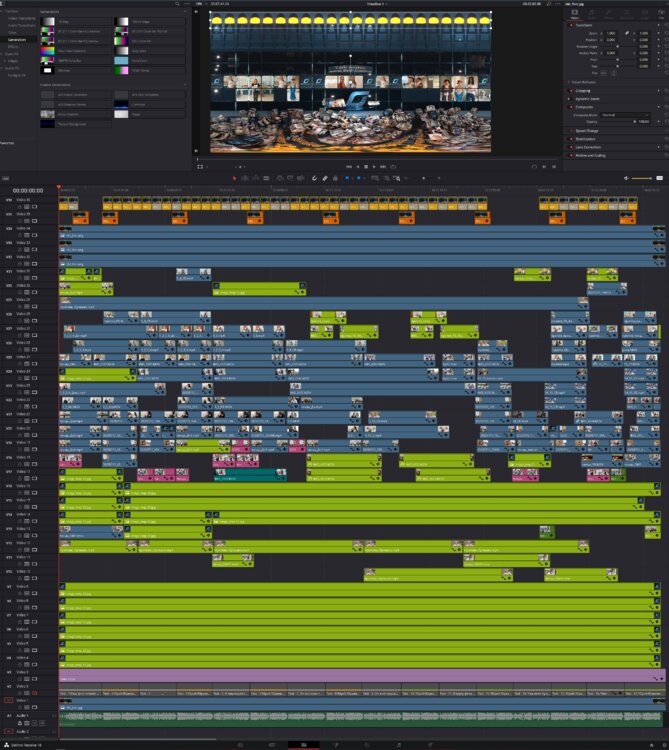This screenshot has height=750, width=669.
Task: Open project settings gear at bottom right
Action: click(x=659, y=745)
